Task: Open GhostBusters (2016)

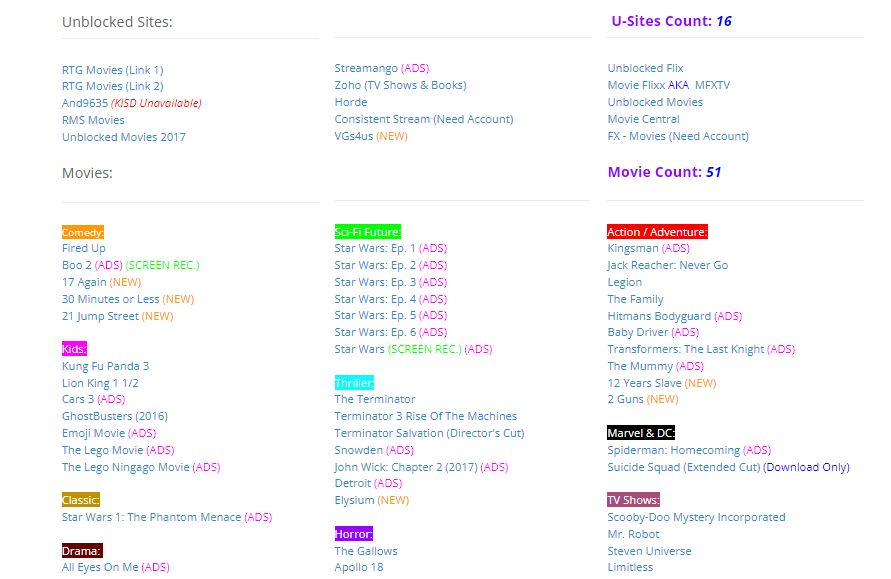Action: (115, 416)
